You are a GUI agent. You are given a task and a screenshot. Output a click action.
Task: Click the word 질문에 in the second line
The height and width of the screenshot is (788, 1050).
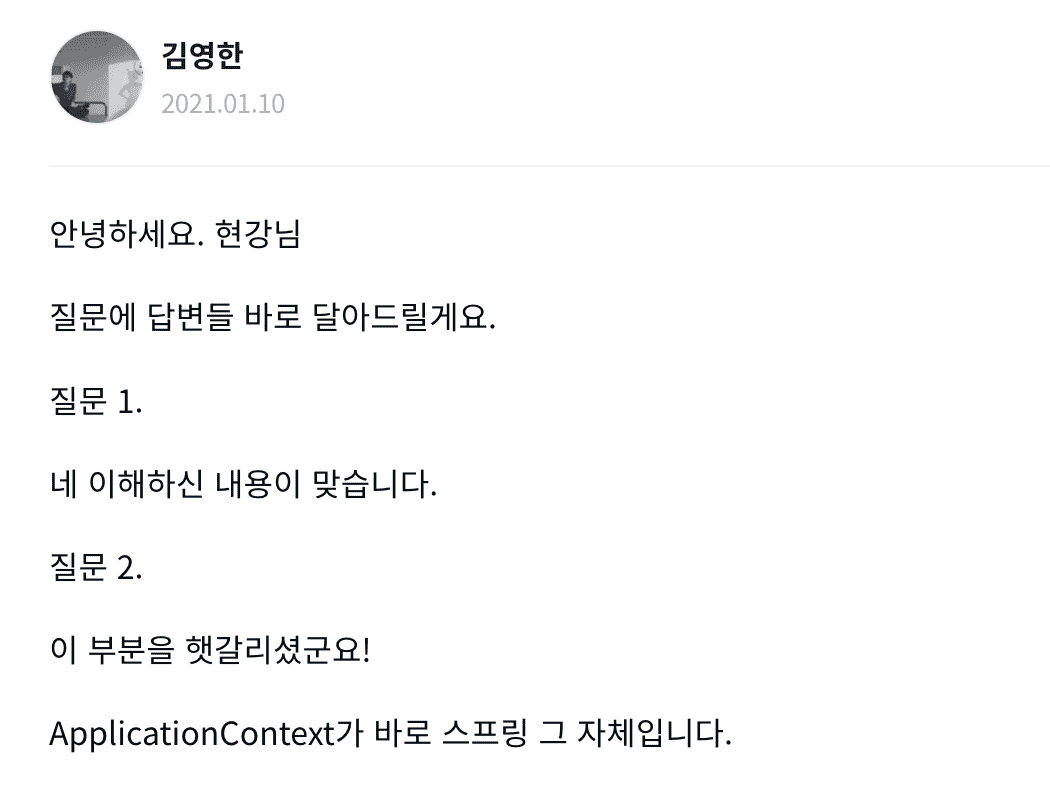coord(93,317)
